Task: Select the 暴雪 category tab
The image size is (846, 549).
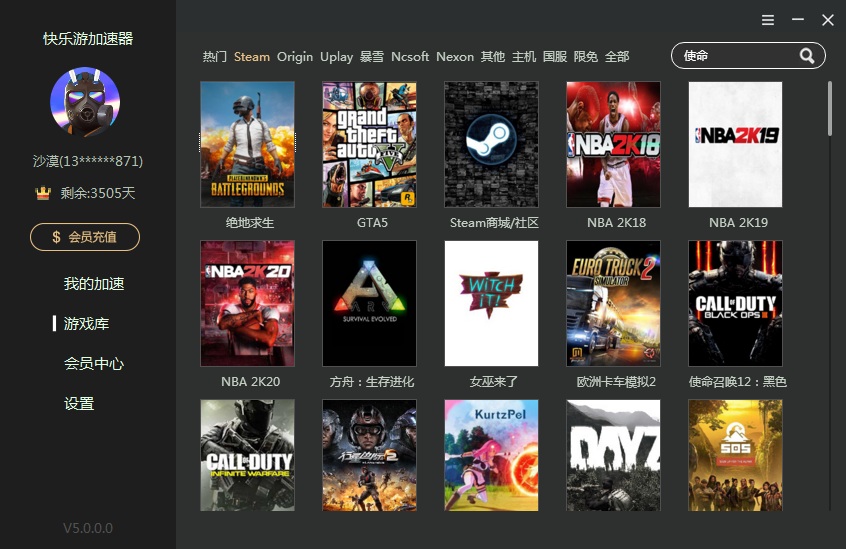Action: (x=372, y=57)
